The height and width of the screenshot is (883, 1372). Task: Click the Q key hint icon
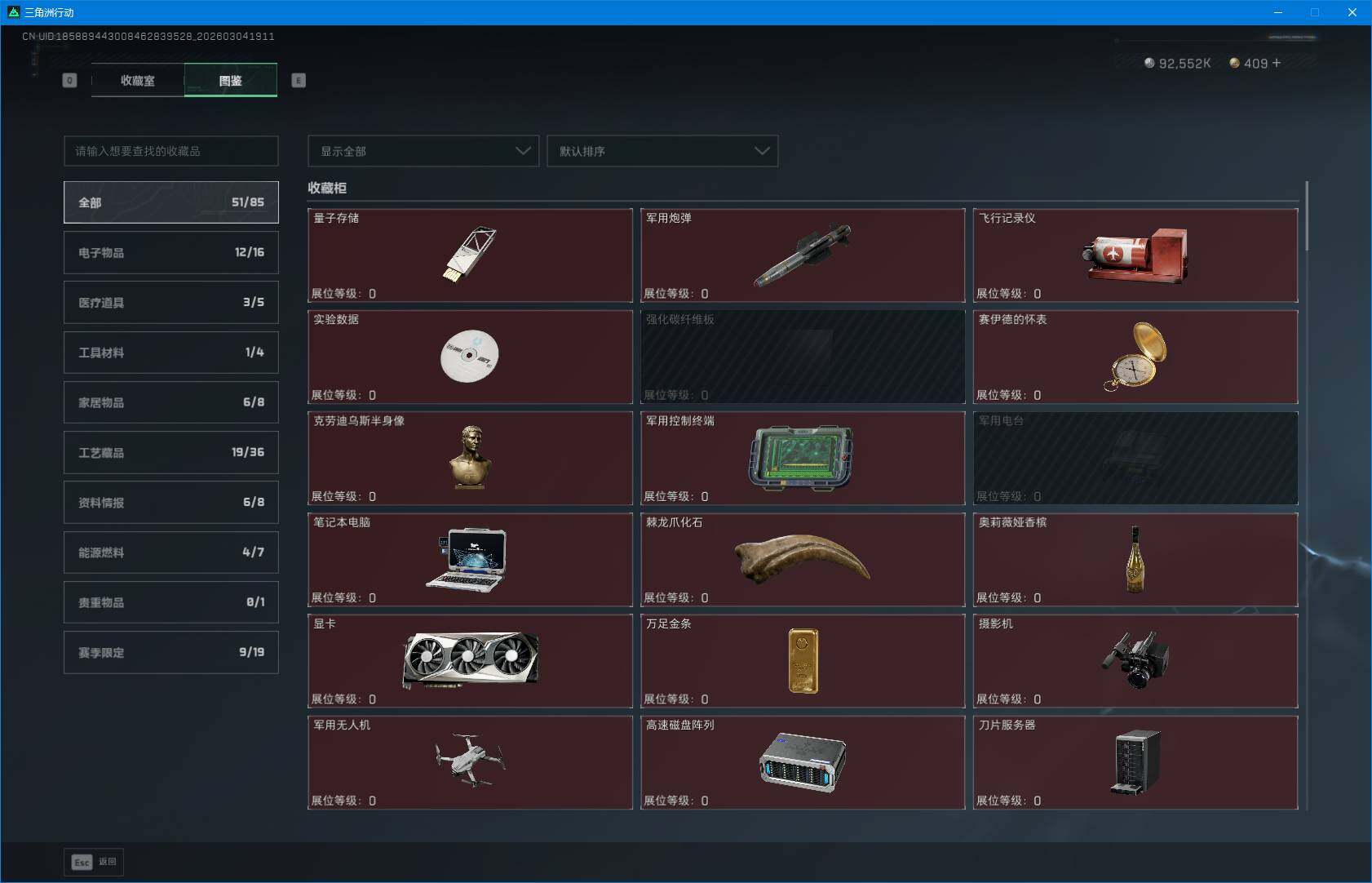click(x=70, y=80)
